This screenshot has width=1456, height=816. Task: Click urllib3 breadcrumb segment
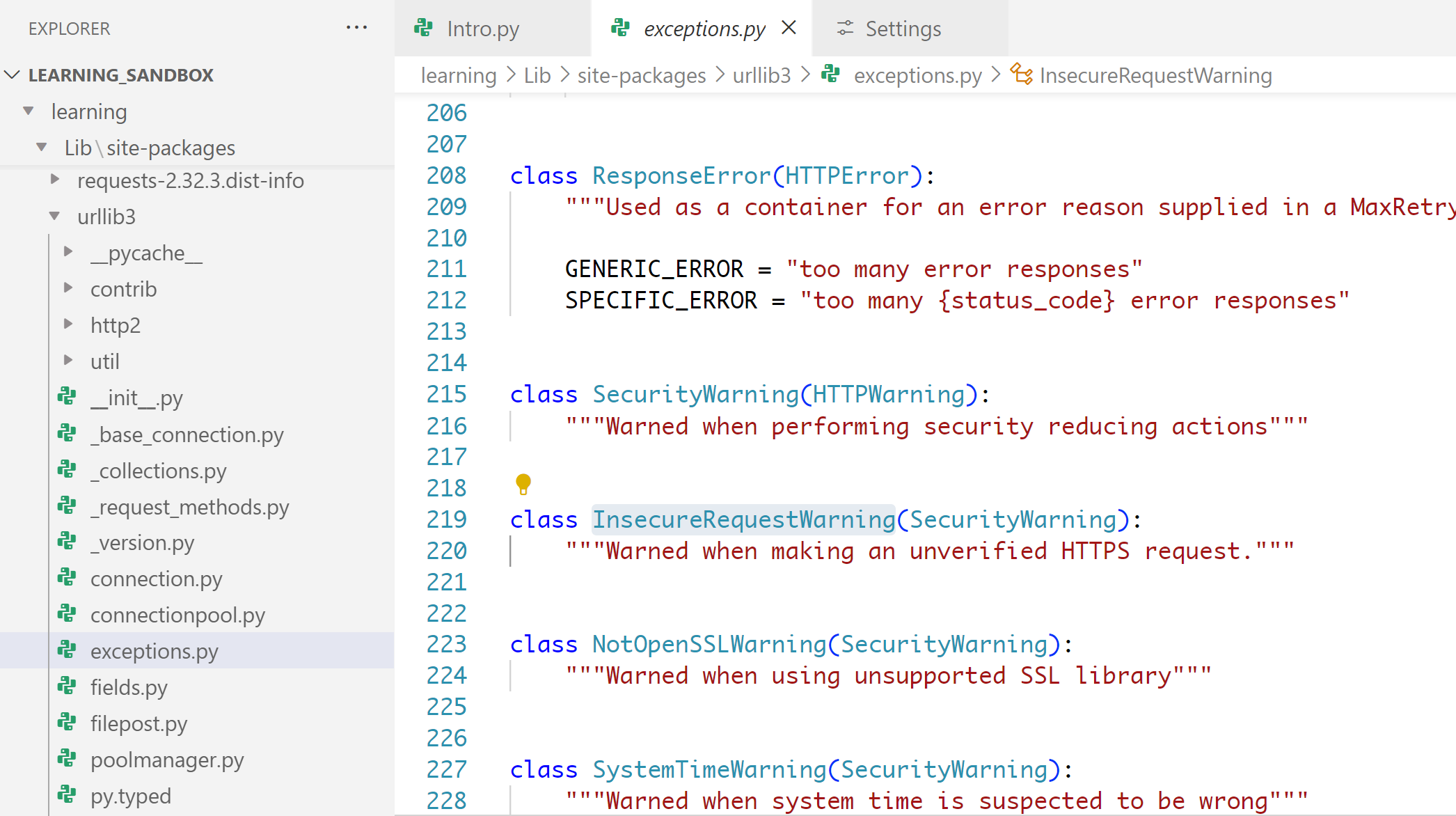(x=761, y=75)
